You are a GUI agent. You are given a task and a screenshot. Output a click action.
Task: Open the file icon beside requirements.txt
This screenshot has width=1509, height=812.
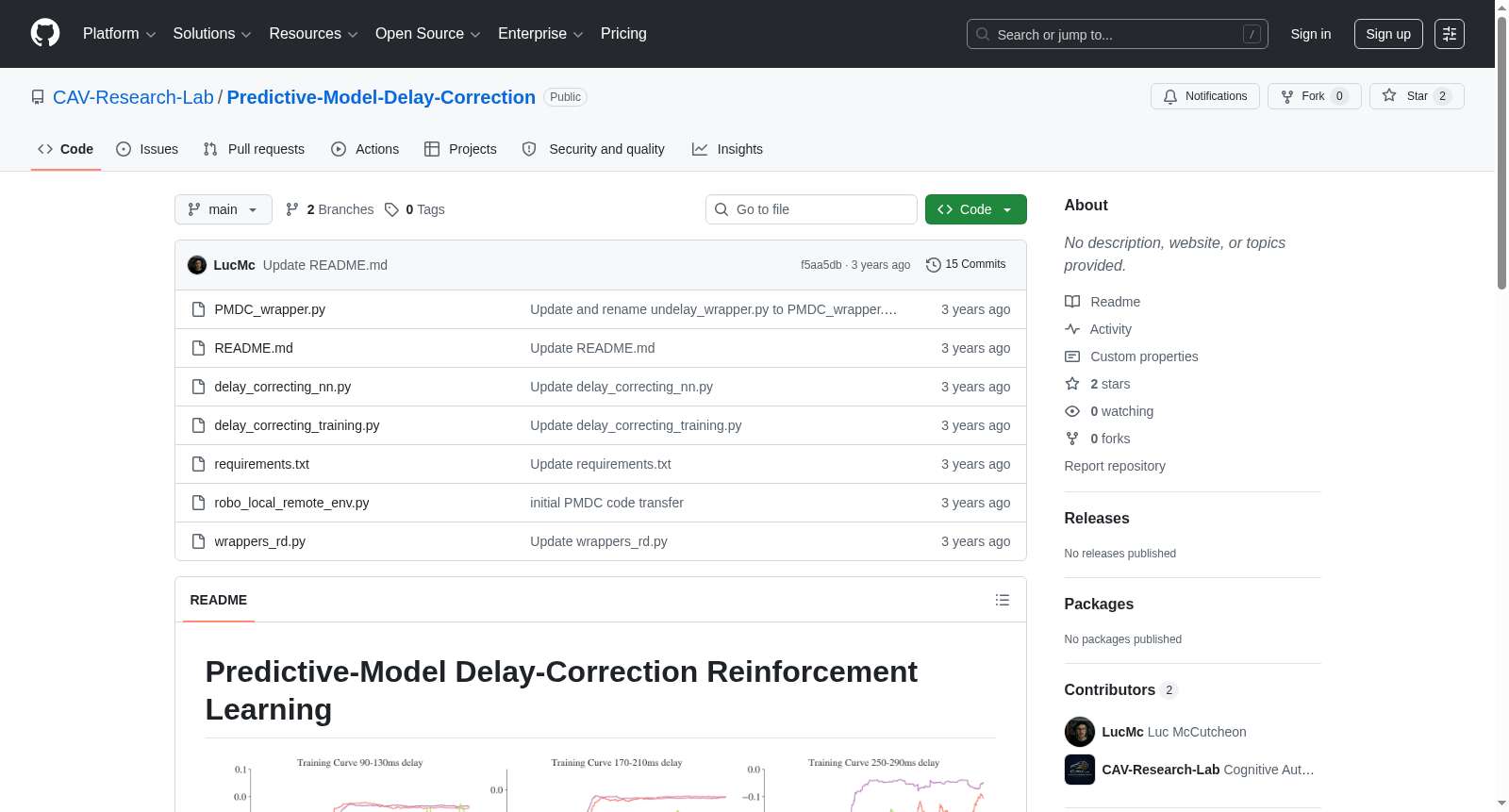(x=198, y=464)
